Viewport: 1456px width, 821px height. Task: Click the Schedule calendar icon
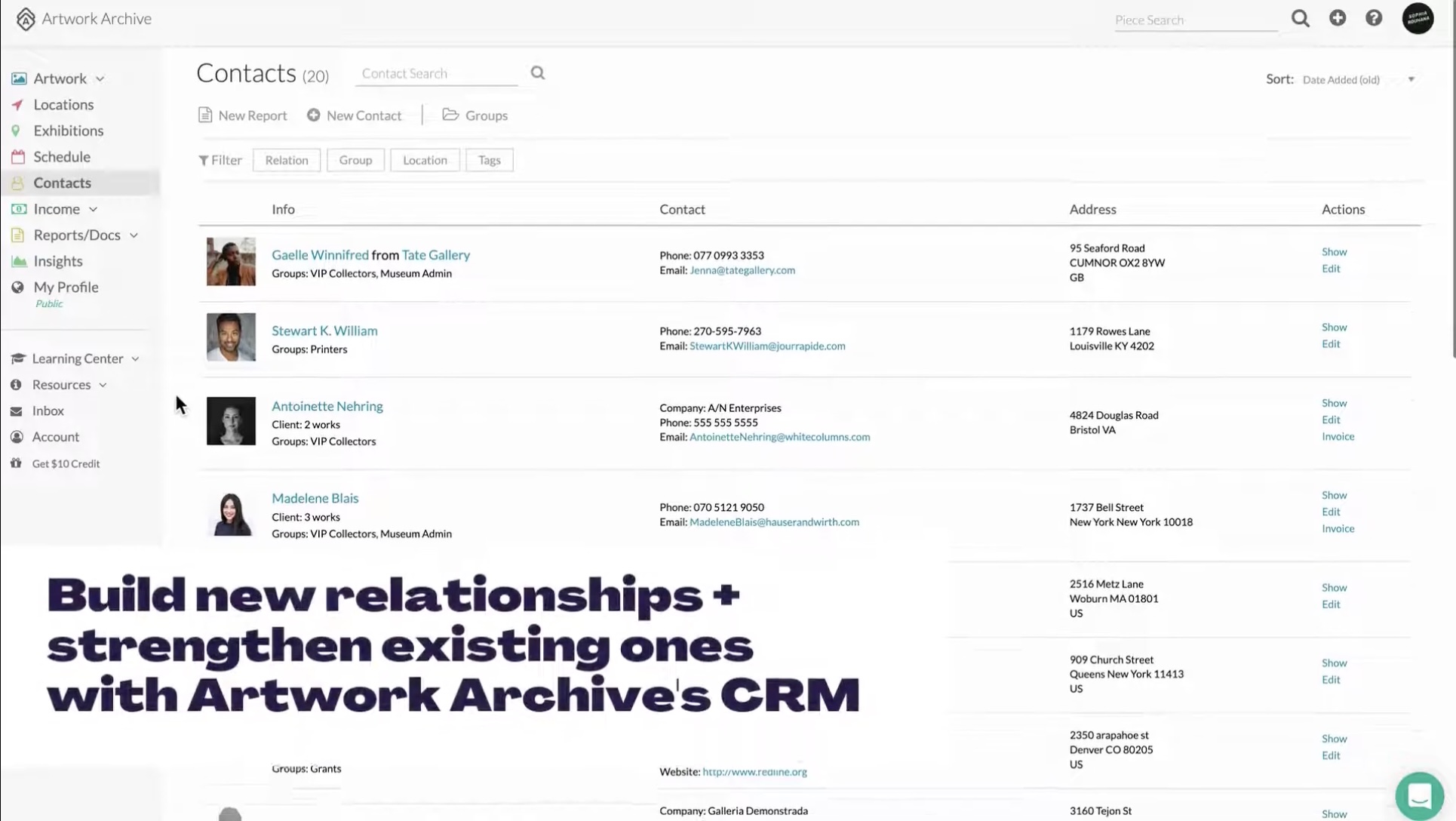coord(18,157)
